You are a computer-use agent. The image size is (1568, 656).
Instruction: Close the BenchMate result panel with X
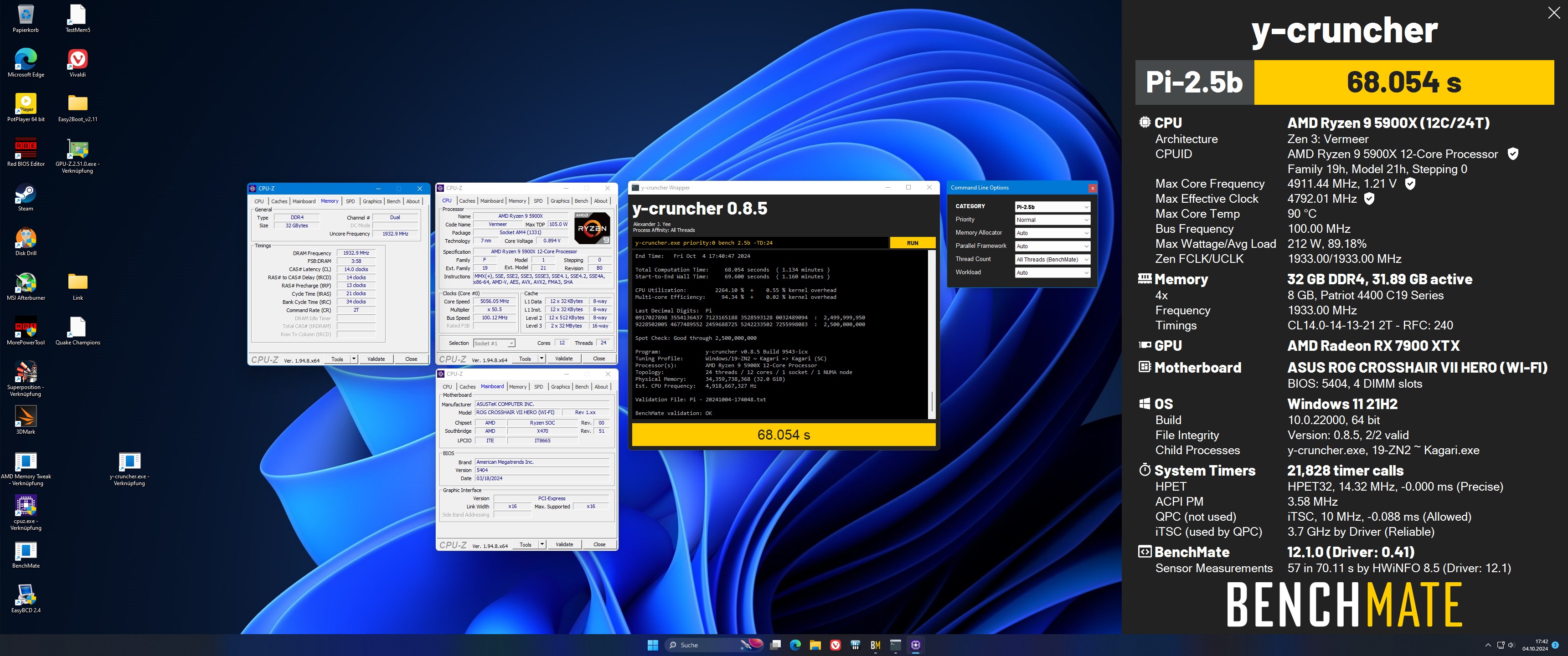[1554, 13]
